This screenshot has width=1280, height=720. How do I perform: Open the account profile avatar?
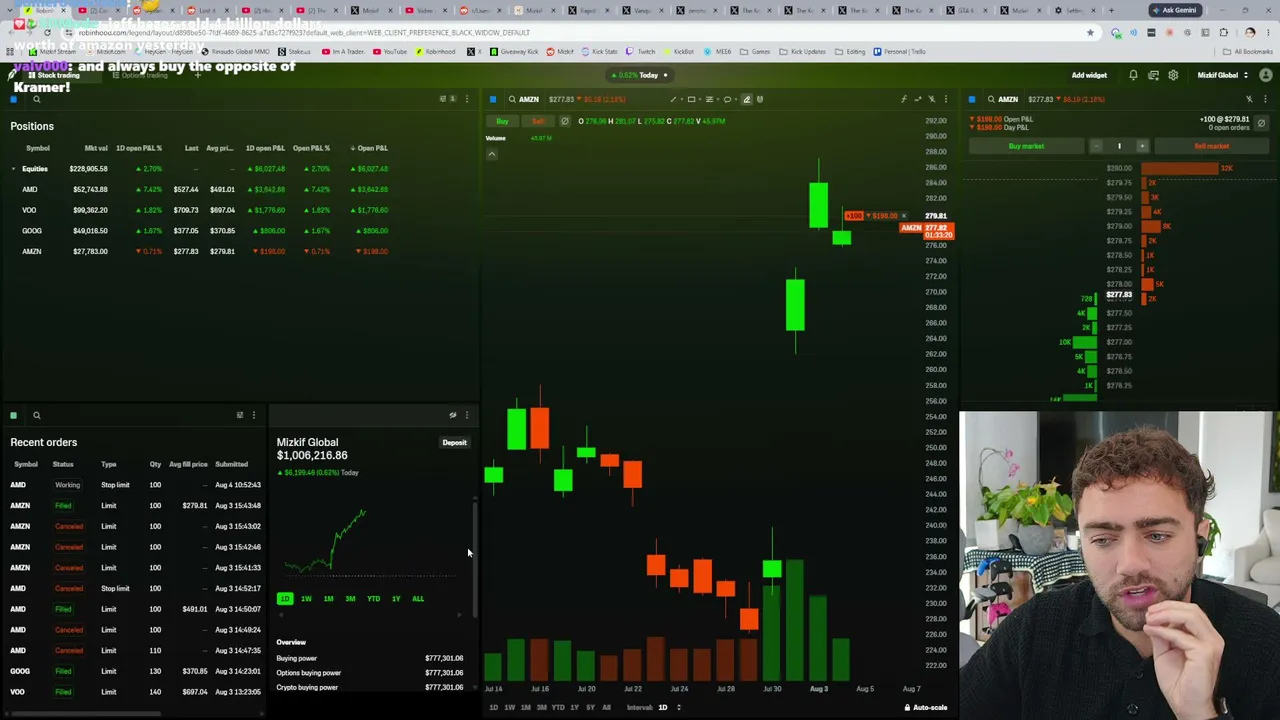(1266, 75)
